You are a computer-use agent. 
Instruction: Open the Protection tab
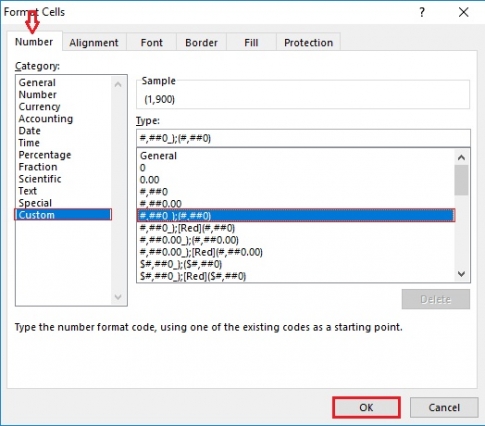tap(308, 43)
